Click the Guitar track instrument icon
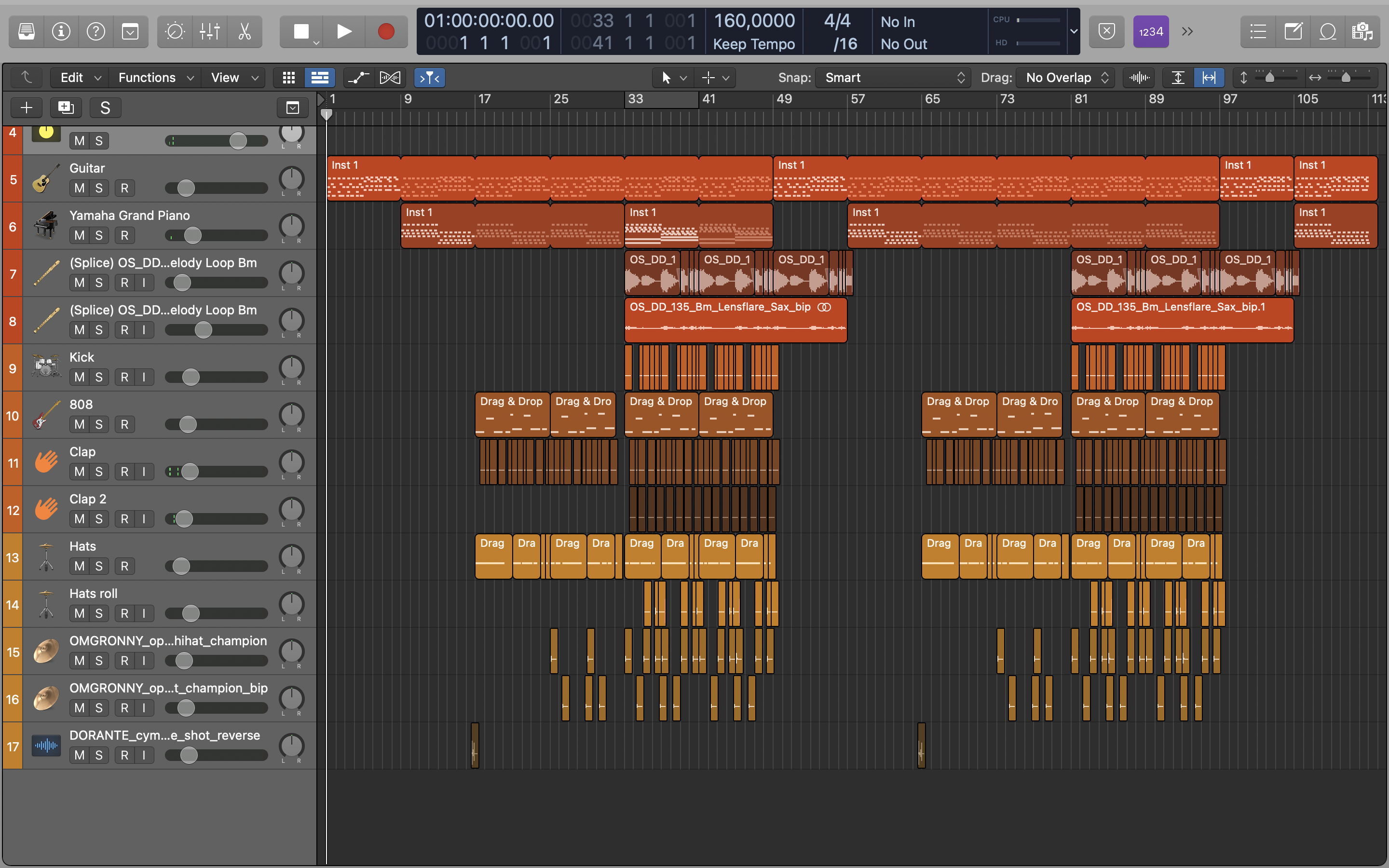The height and width of the screenshot is (868, 1389). (46, 178)
